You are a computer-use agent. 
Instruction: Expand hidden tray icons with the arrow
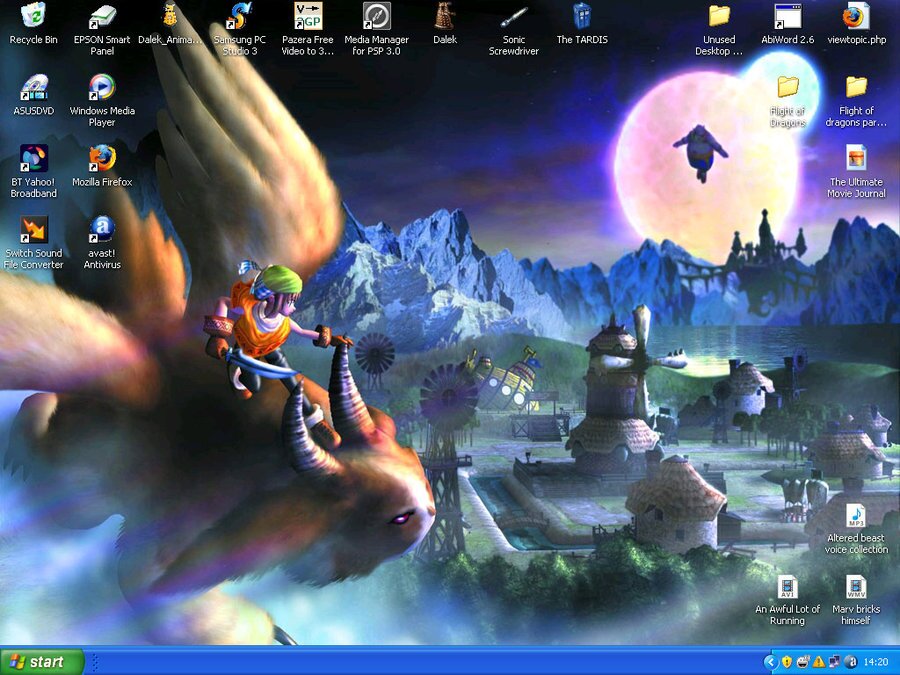click(x=770, y=662)
